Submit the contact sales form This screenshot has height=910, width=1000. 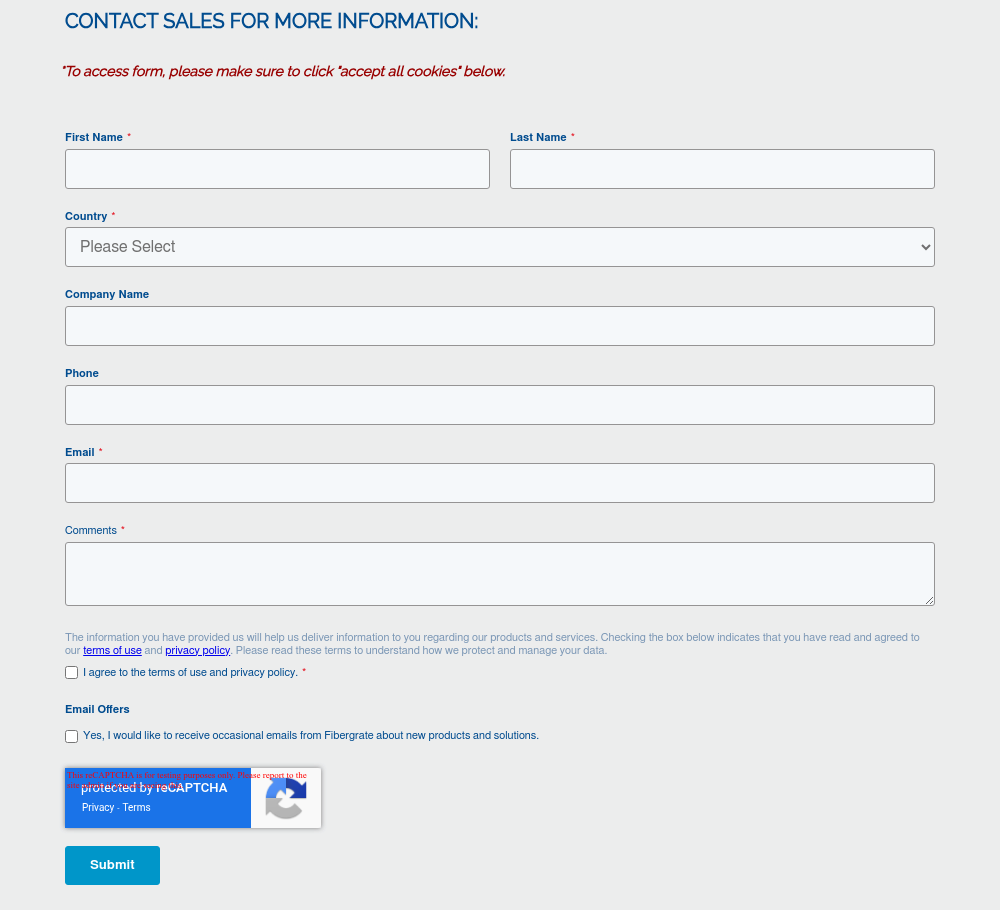coord(112,865)
